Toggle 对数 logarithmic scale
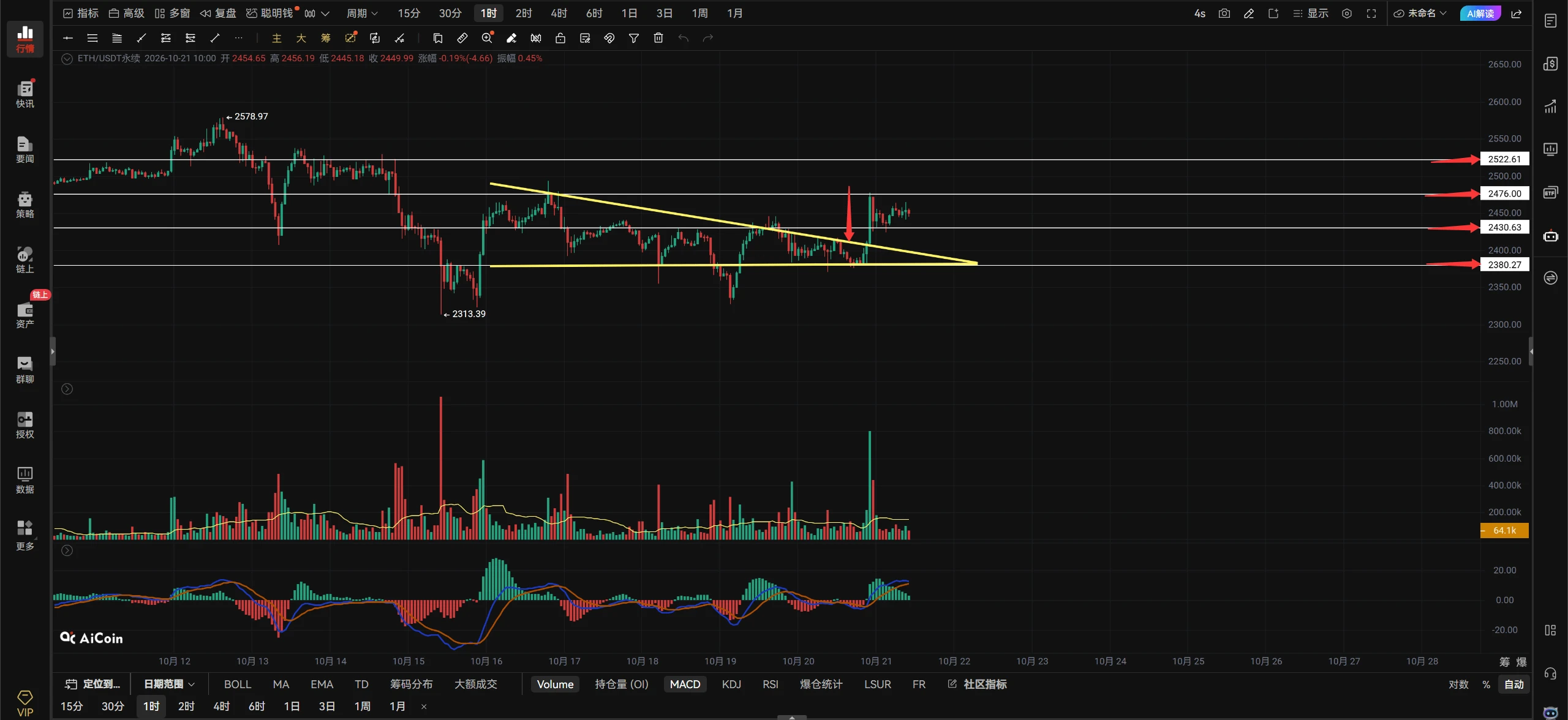Screen dimensions: 1568x720 [x=1458, y=684]
